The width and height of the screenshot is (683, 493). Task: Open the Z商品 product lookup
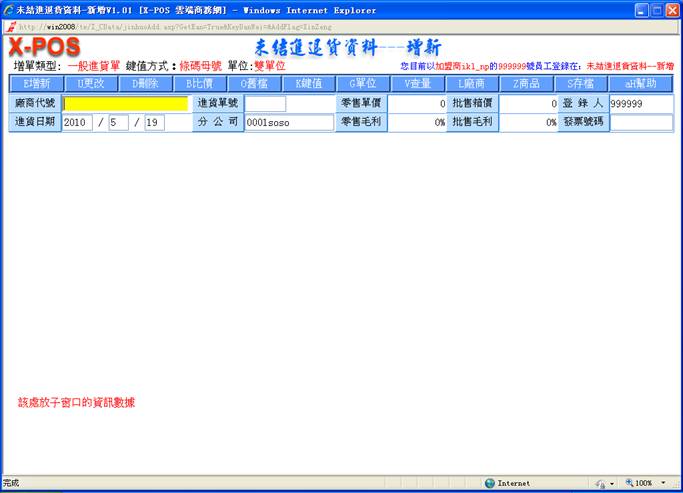tap(526, 84)
